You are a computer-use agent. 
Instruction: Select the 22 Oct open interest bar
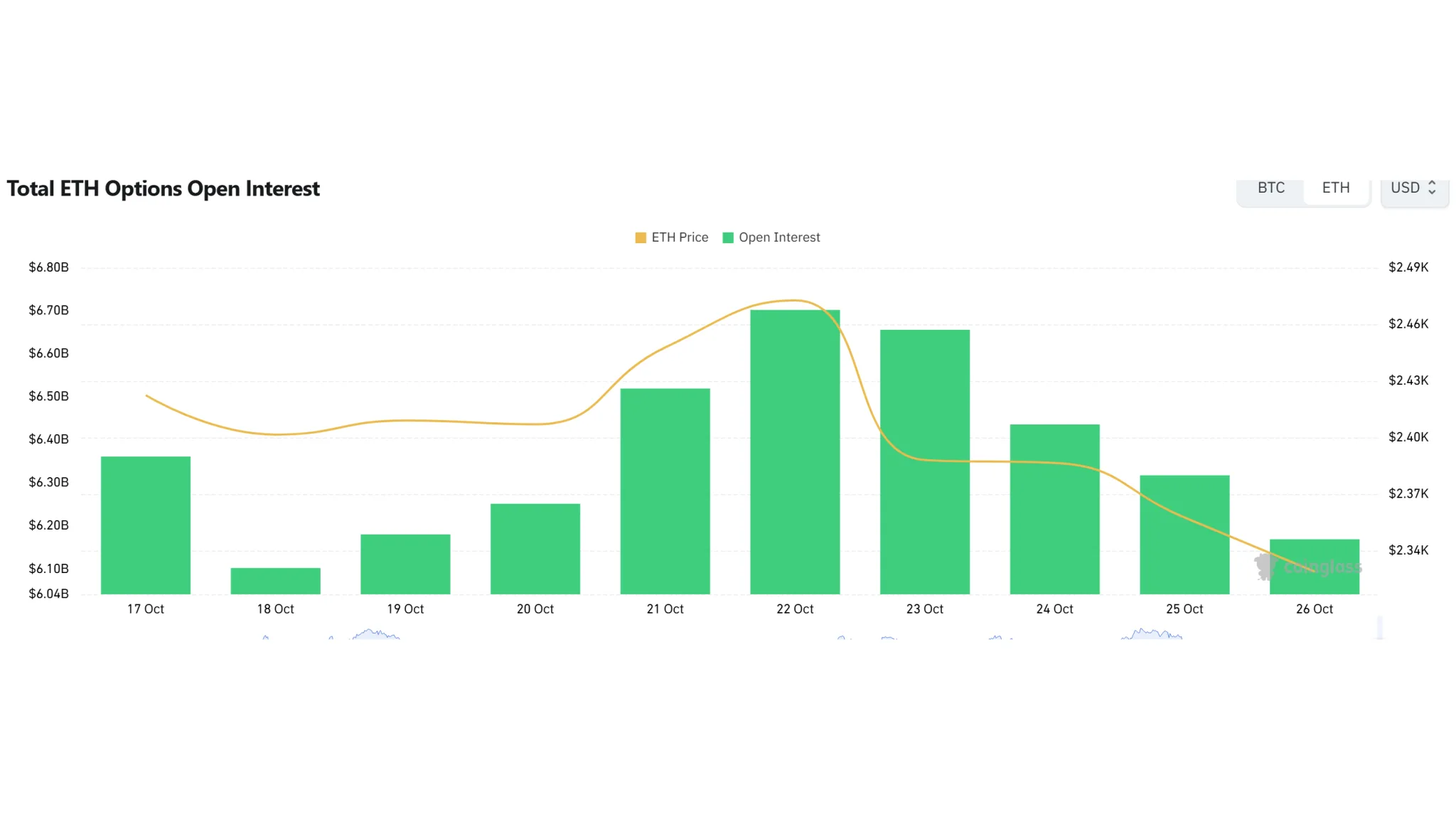coord(795,452)
